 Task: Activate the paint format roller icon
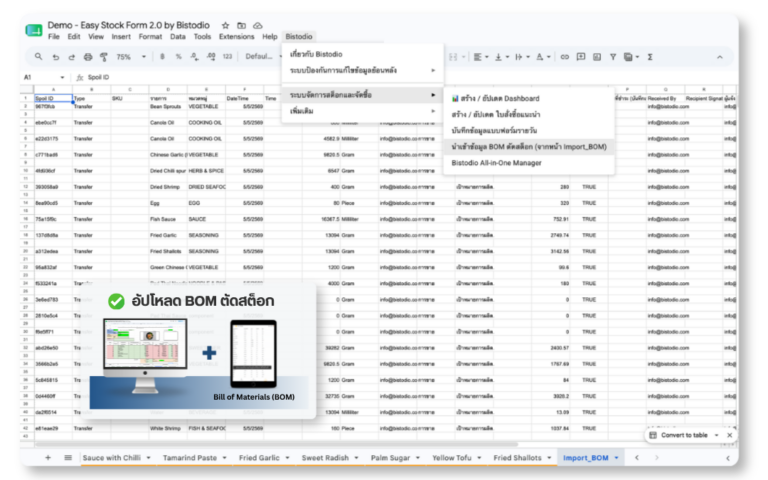[x=104, y=57]
